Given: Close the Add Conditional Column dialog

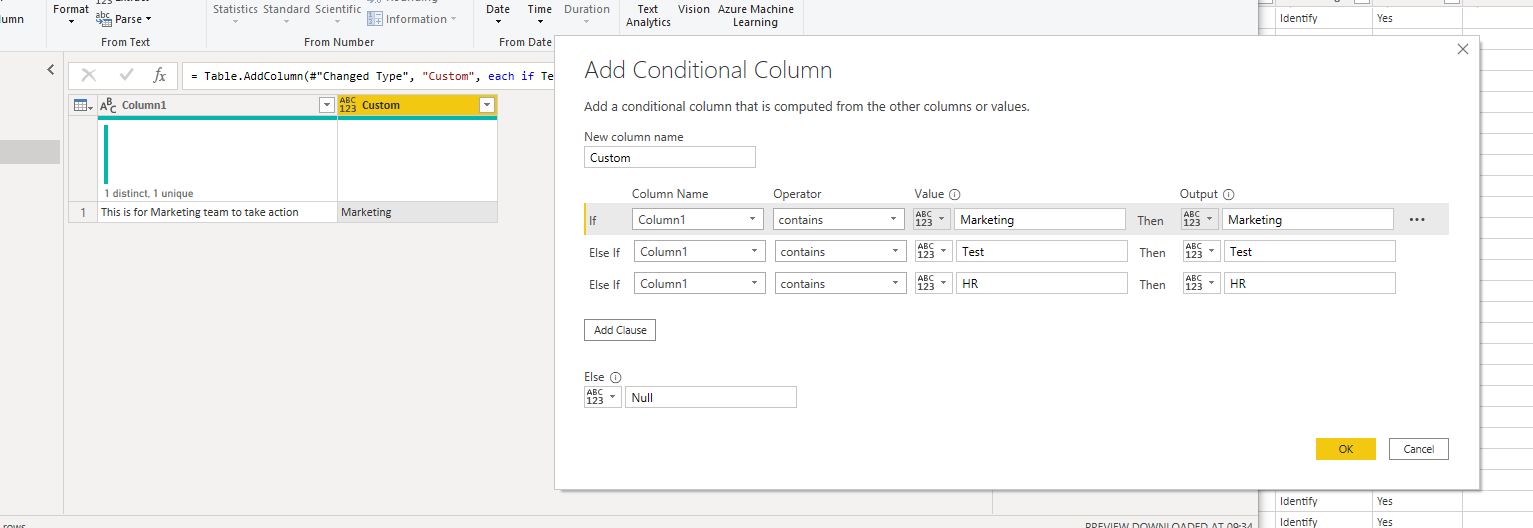Looking at the screenshot, I should coord(1463,49).
